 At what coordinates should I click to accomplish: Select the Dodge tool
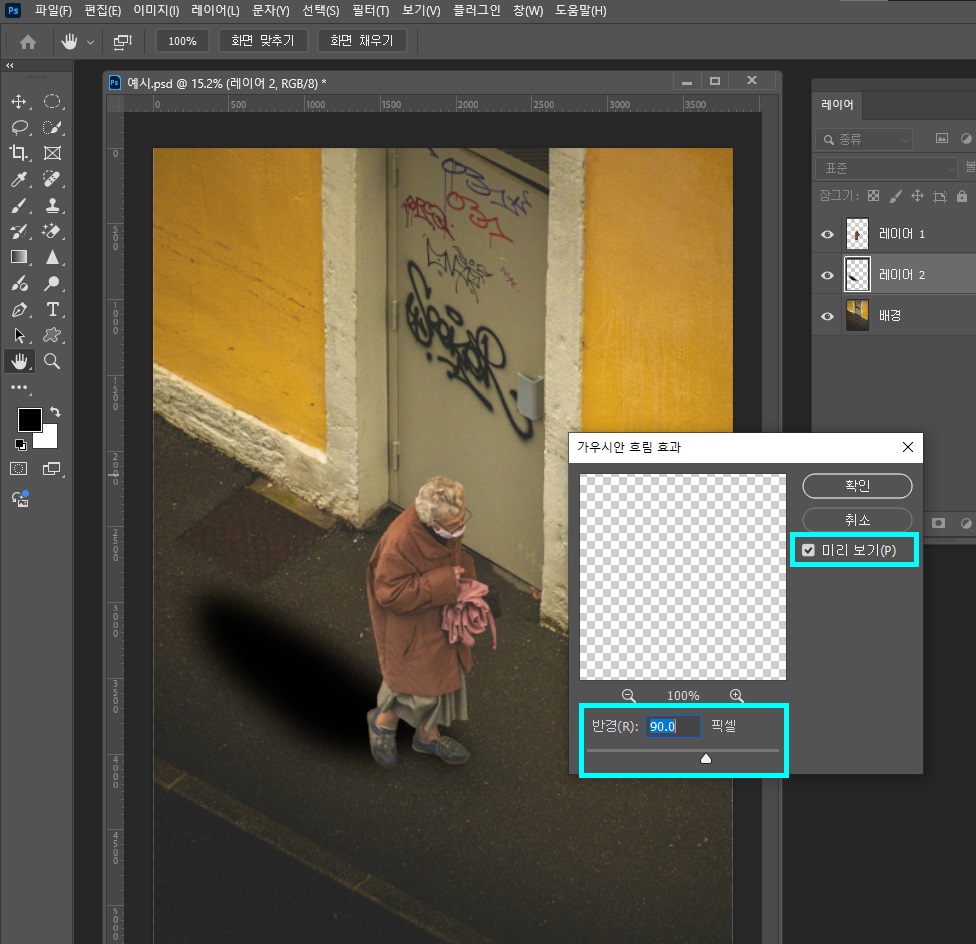tap(52, 284)
